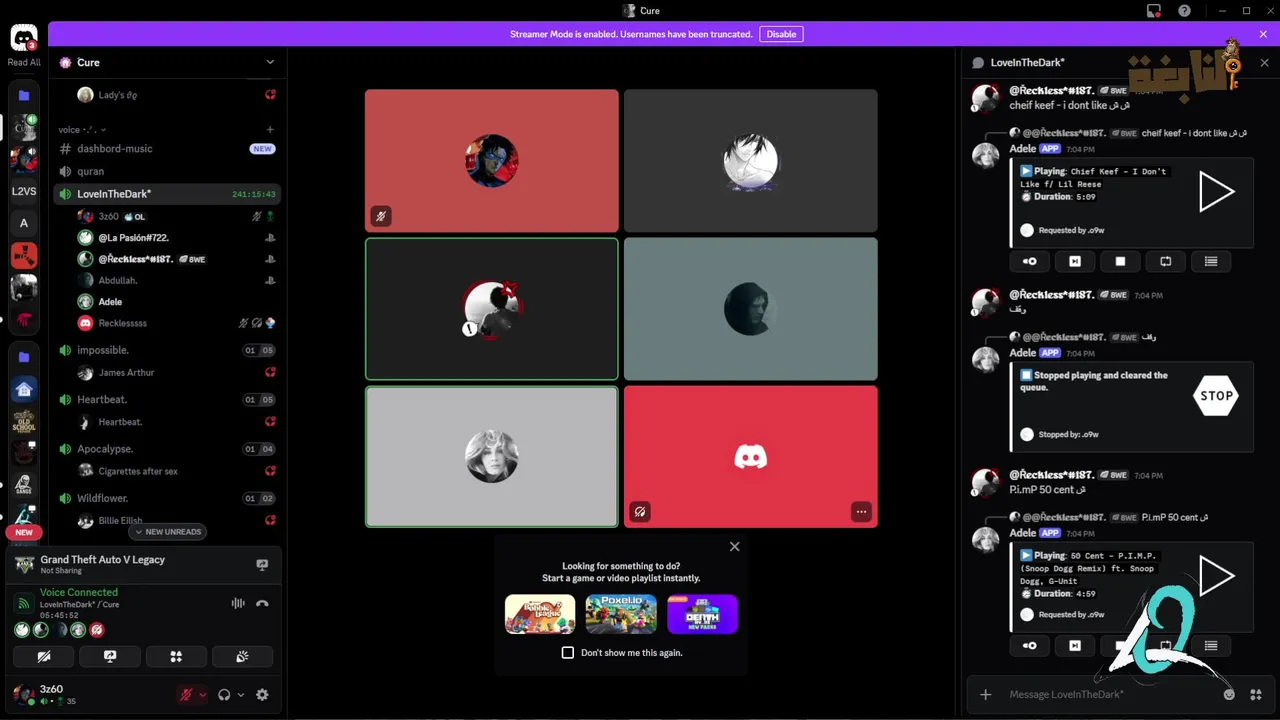Toggle loop on Chief Keef player controls

point(1166,261)
